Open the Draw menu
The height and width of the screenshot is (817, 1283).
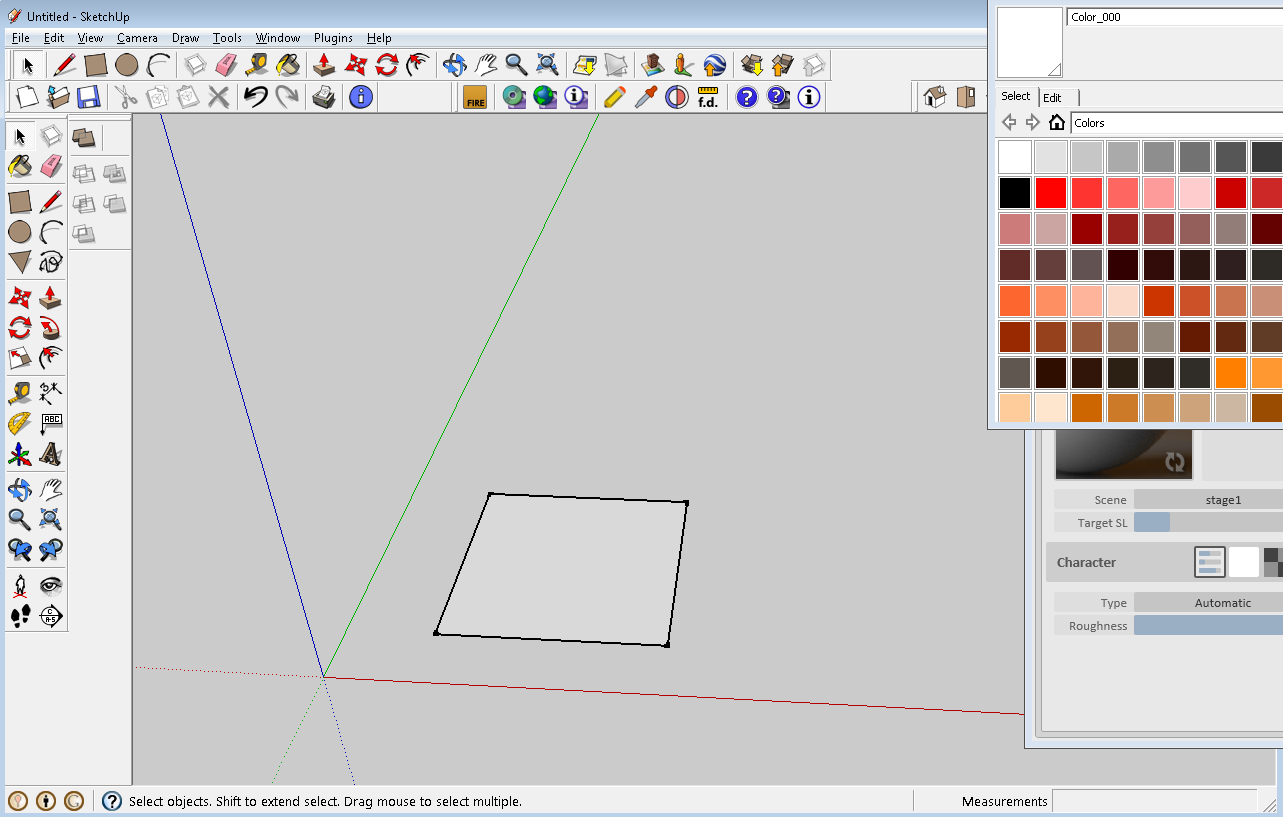point(185,38)
